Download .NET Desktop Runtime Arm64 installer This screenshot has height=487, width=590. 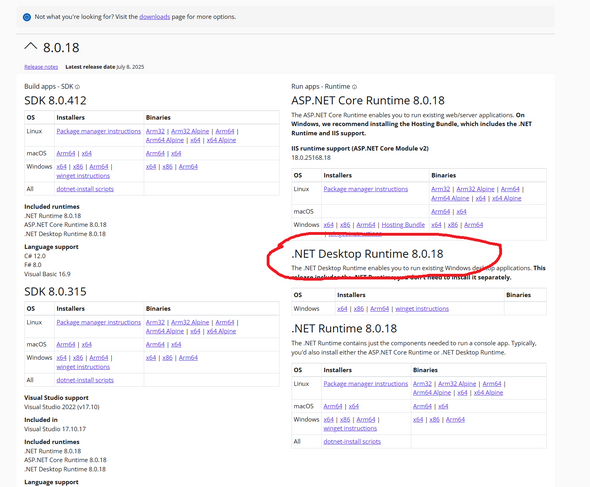click(x=379, y=309)
